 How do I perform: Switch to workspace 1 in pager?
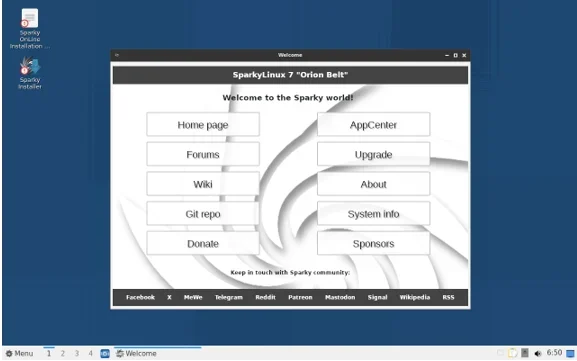pos(49,353)
